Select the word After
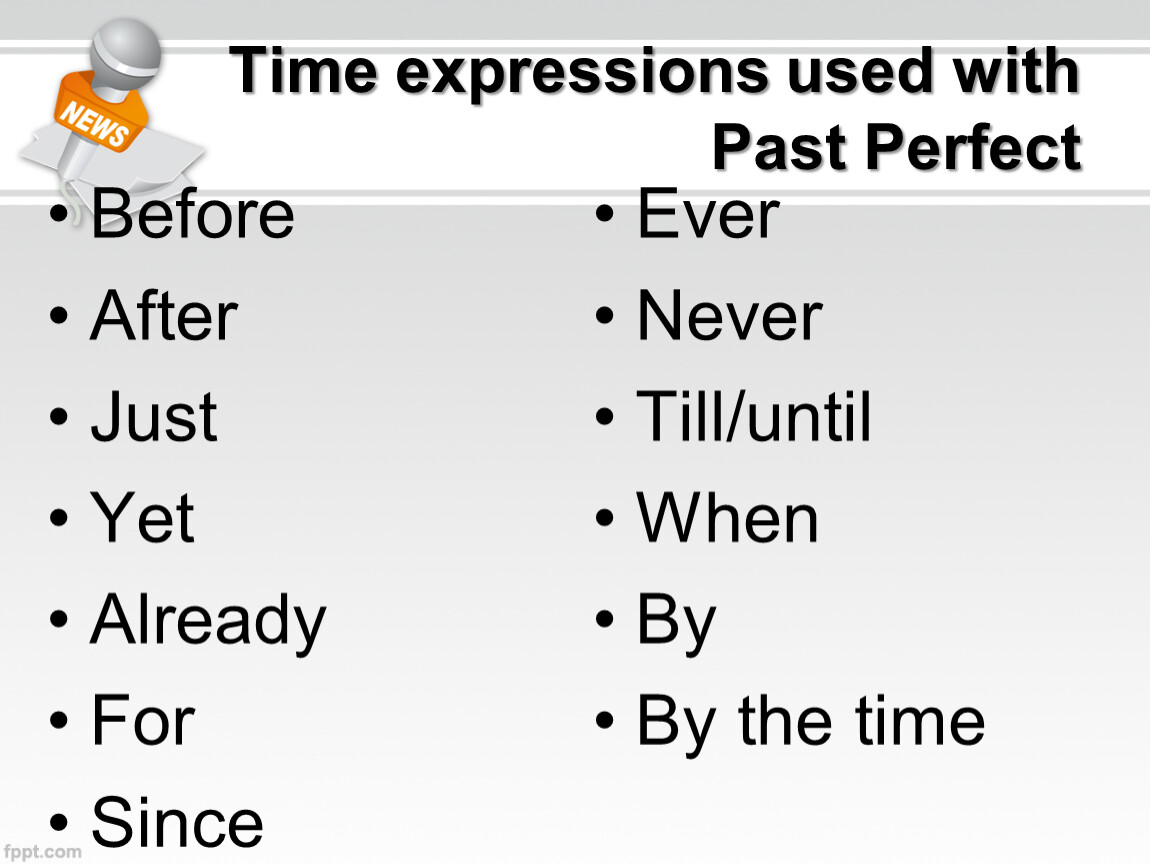The image size is (1150, 864). [x=164, y=316]
